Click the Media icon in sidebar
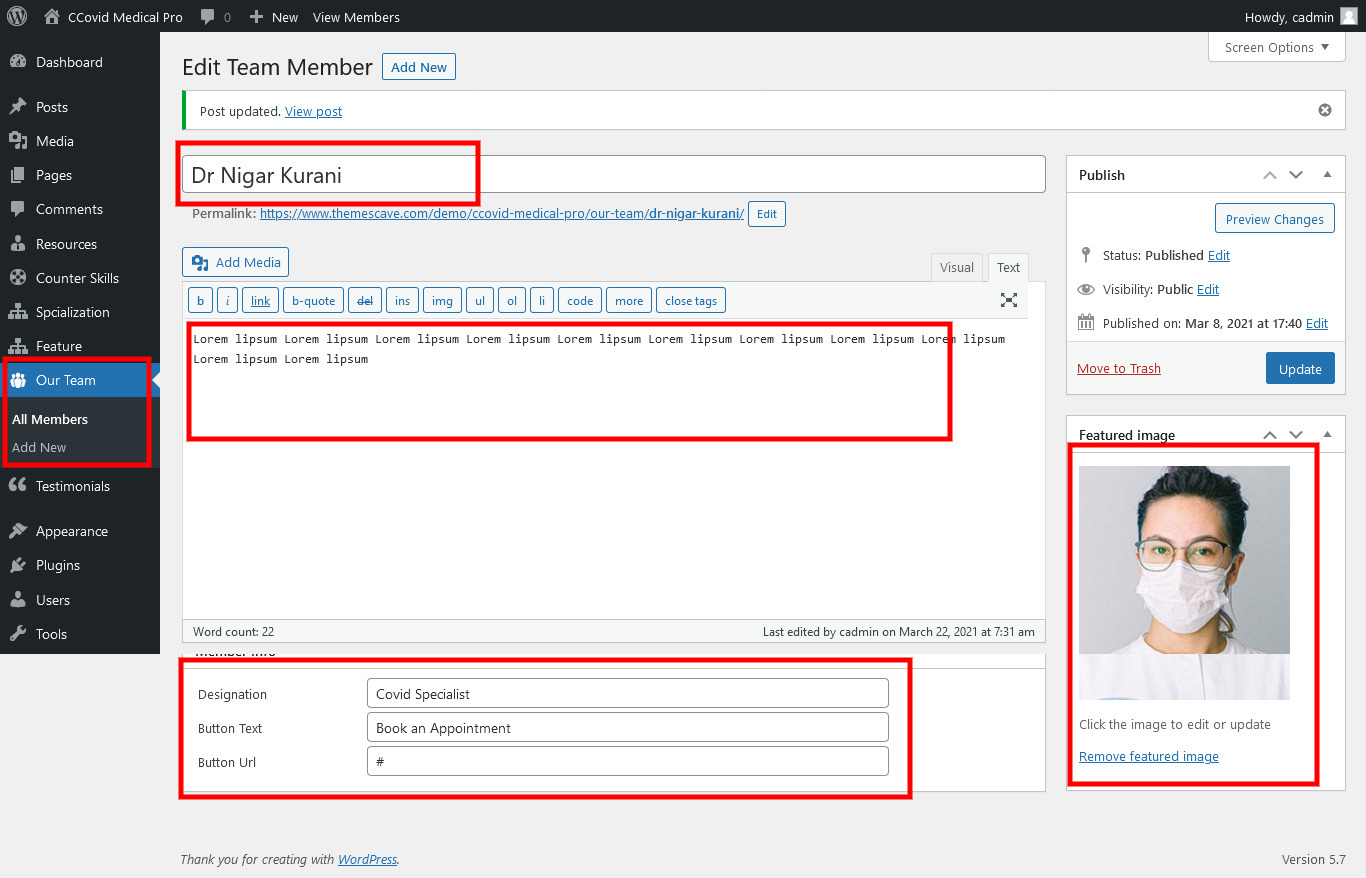Viewport: 1366px width, 878px height. [x=18, y=141]
